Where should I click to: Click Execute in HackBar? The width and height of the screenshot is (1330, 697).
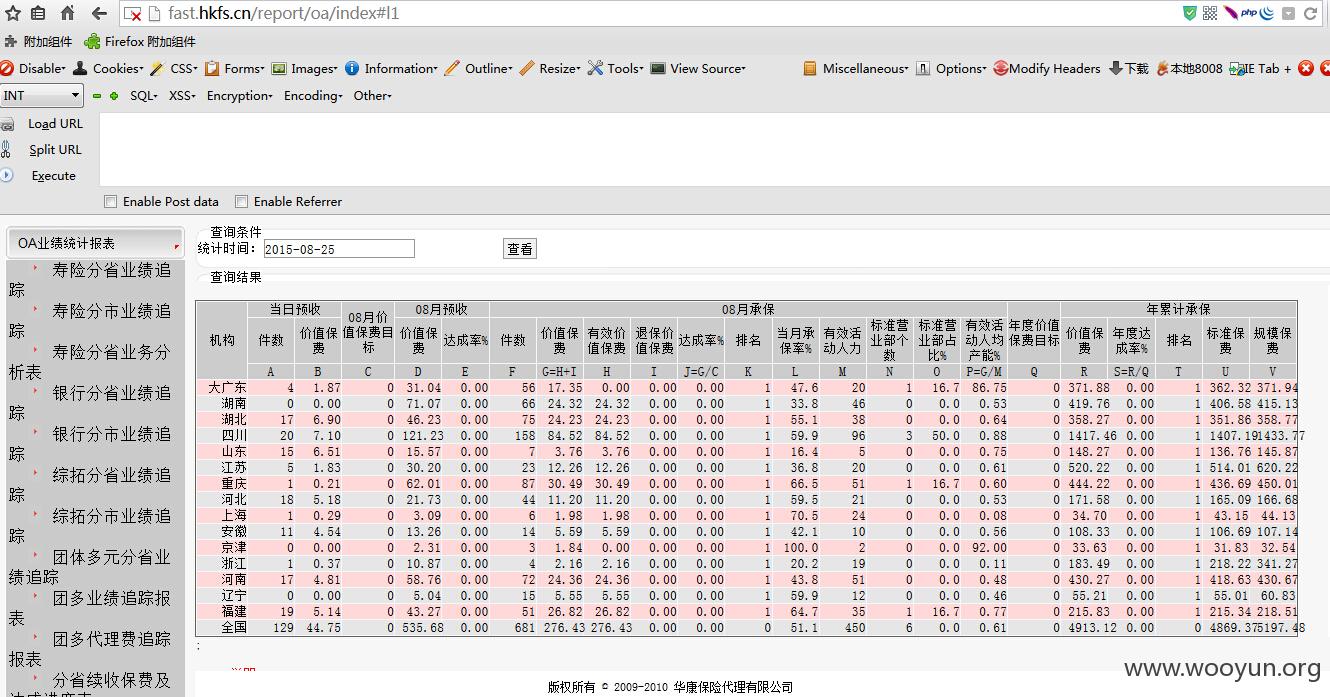point(53,176)
